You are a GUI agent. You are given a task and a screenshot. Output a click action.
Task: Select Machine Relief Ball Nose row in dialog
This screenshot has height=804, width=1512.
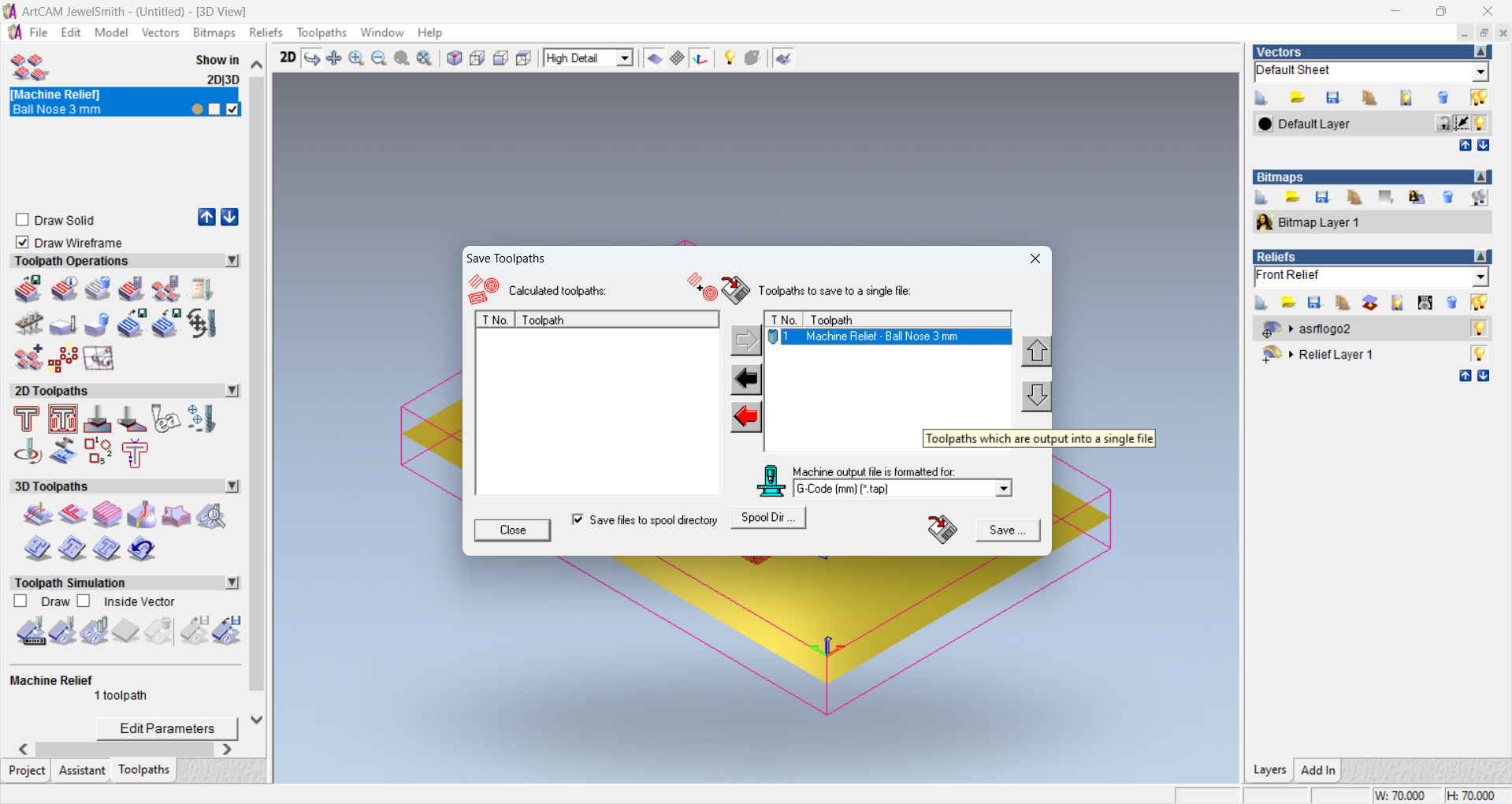coord(889,337)
